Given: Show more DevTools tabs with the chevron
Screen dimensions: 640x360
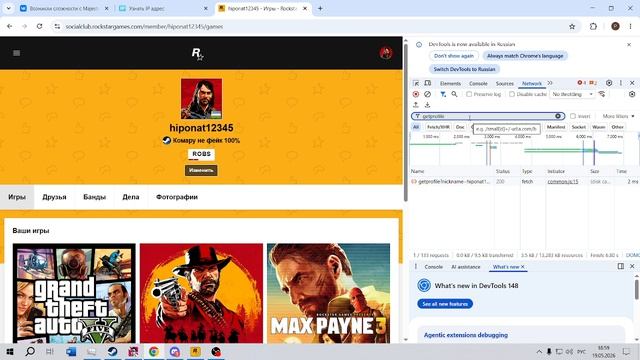Looking at the screenshot, I should (550, 83).
